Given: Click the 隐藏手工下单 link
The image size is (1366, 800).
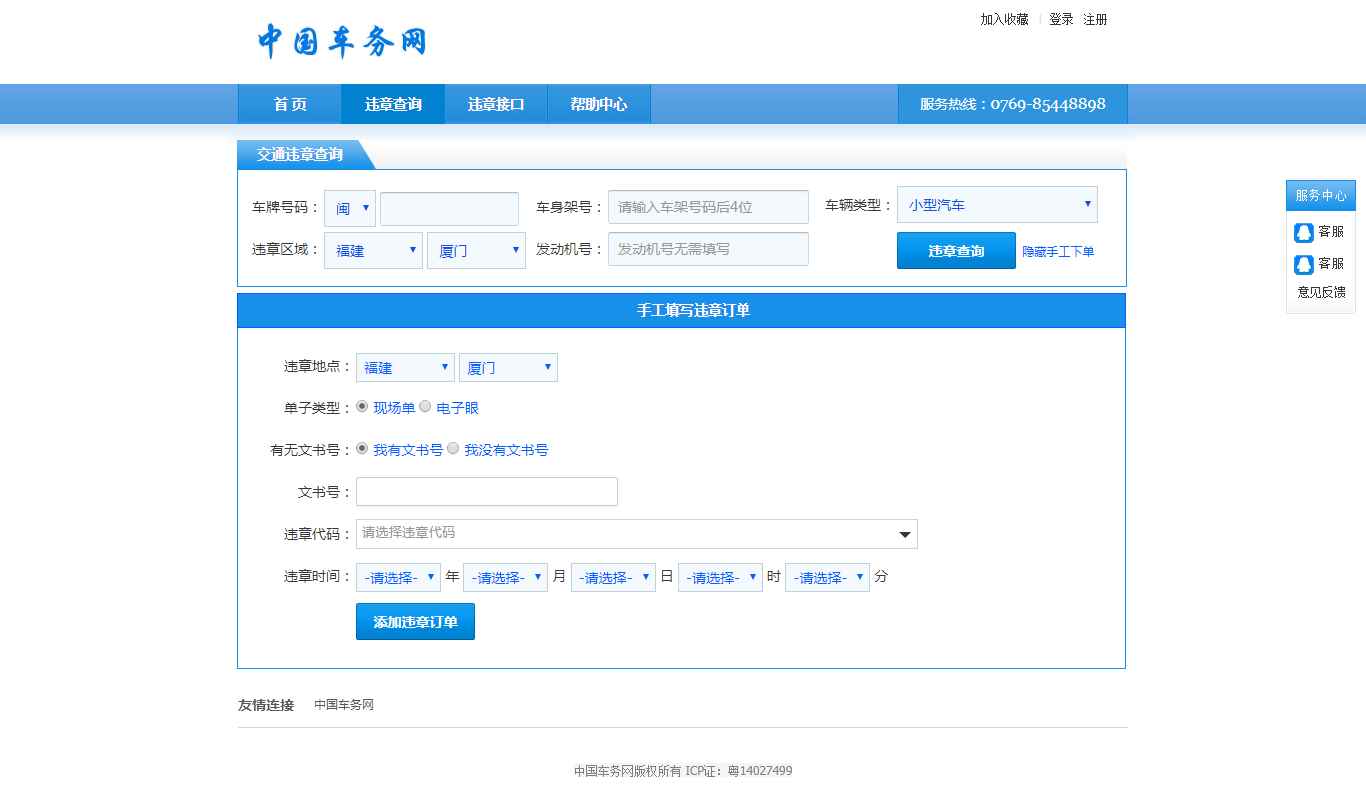Looking at the screenshot, I should tap(1057, 252).
